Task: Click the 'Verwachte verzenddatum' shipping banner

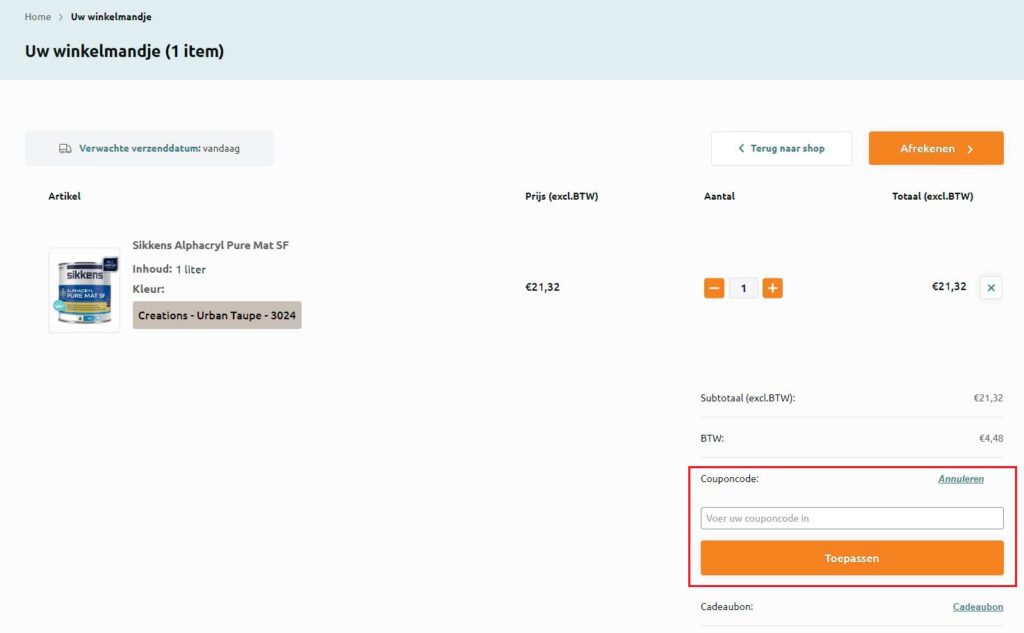Action: click(x=149, y=149)
